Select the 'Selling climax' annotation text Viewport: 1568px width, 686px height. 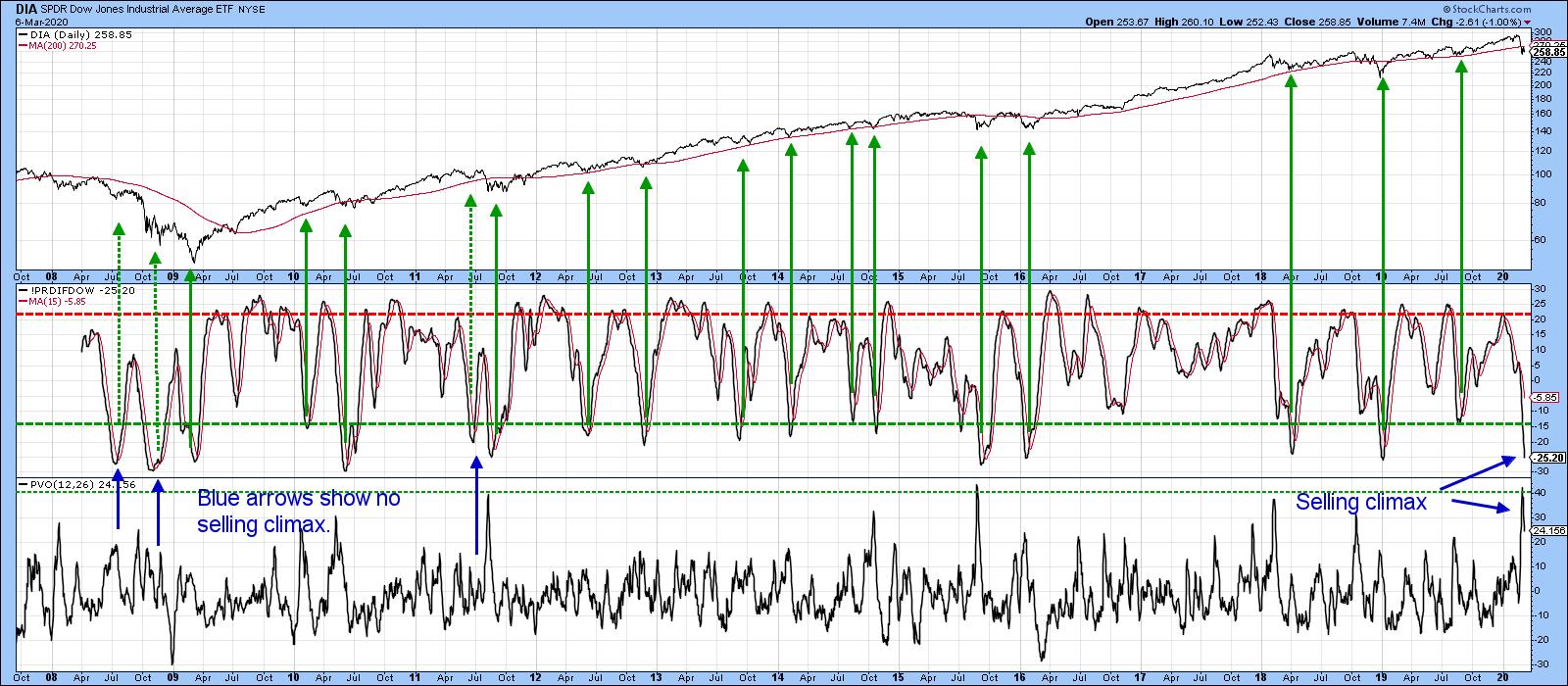(x=1359, y=503)
